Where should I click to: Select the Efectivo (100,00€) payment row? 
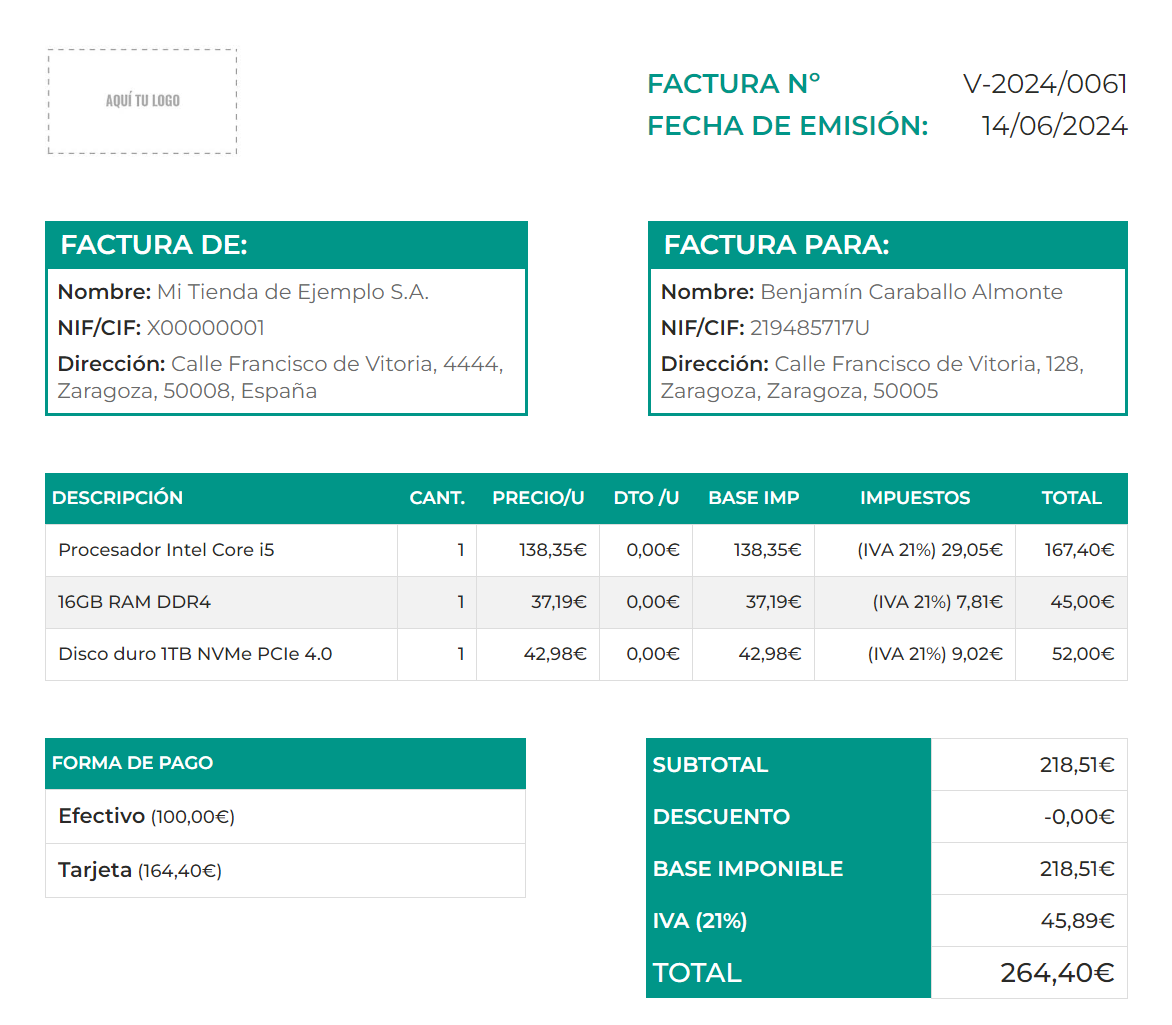[146, 816]
